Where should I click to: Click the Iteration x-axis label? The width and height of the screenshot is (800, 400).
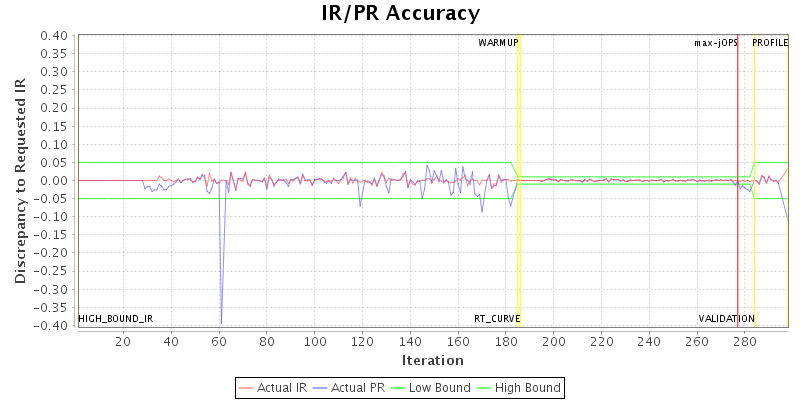click(432, 360)
